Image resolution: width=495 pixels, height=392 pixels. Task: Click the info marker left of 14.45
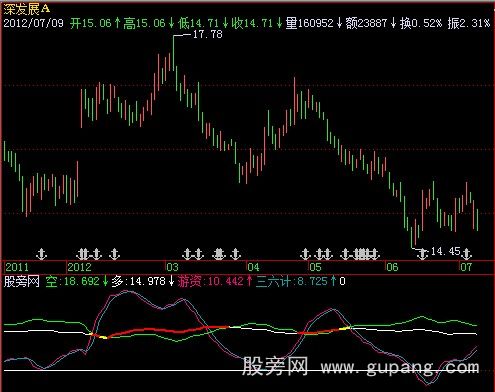[423, 254]
